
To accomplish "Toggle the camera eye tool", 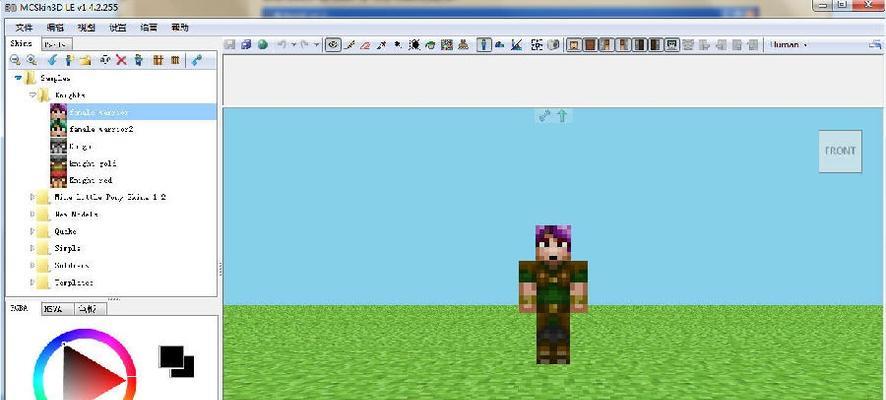I will pyautogui.click(x=333, y=45).
